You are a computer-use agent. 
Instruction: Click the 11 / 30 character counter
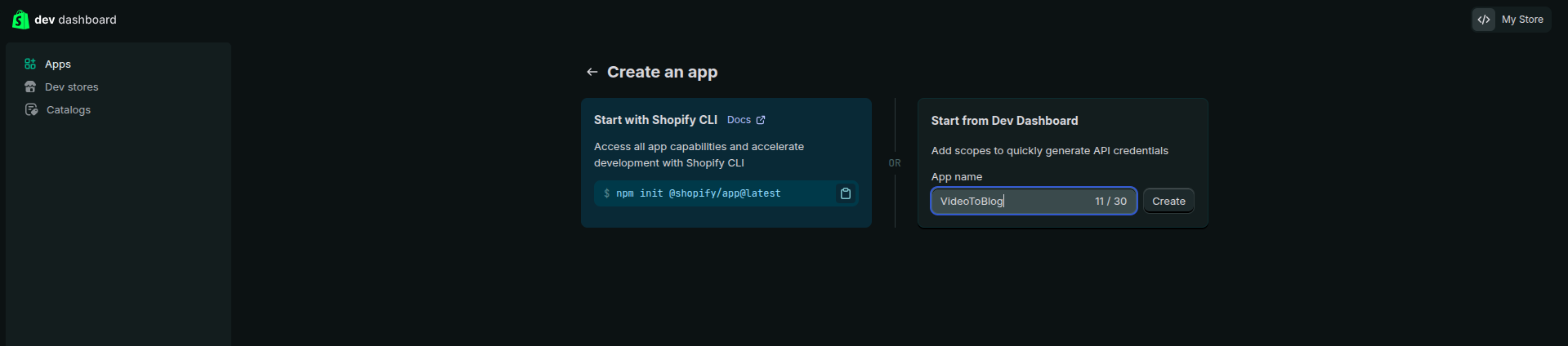point(1110,201)
